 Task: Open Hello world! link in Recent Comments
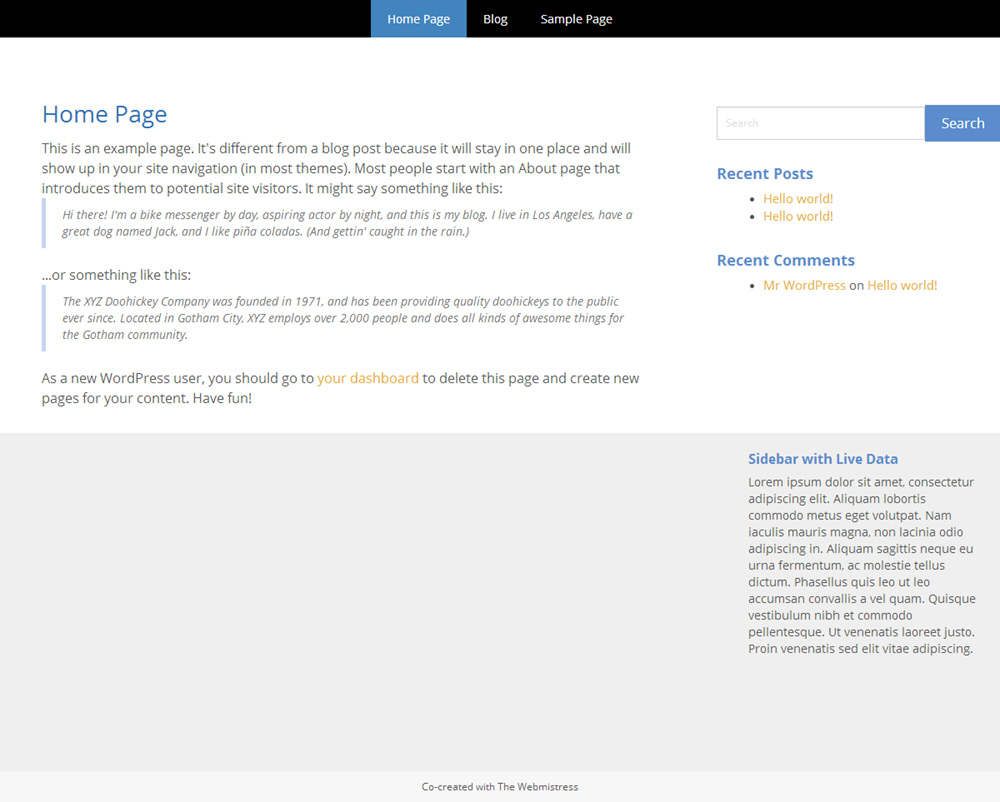click(901, 285)
